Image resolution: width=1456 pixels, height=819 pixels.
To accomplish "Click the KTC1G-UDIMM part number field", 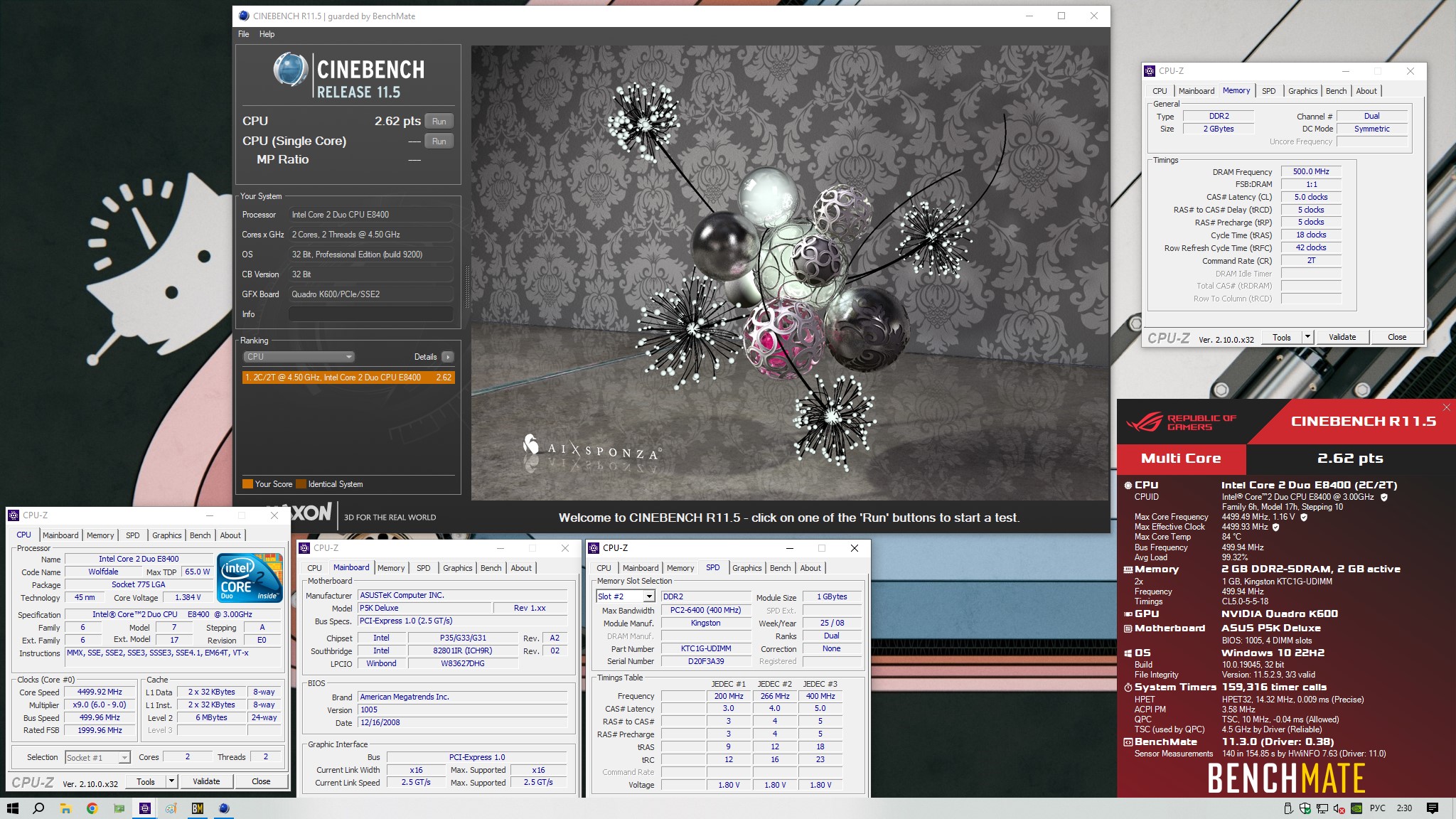I will tap(705, 648).
